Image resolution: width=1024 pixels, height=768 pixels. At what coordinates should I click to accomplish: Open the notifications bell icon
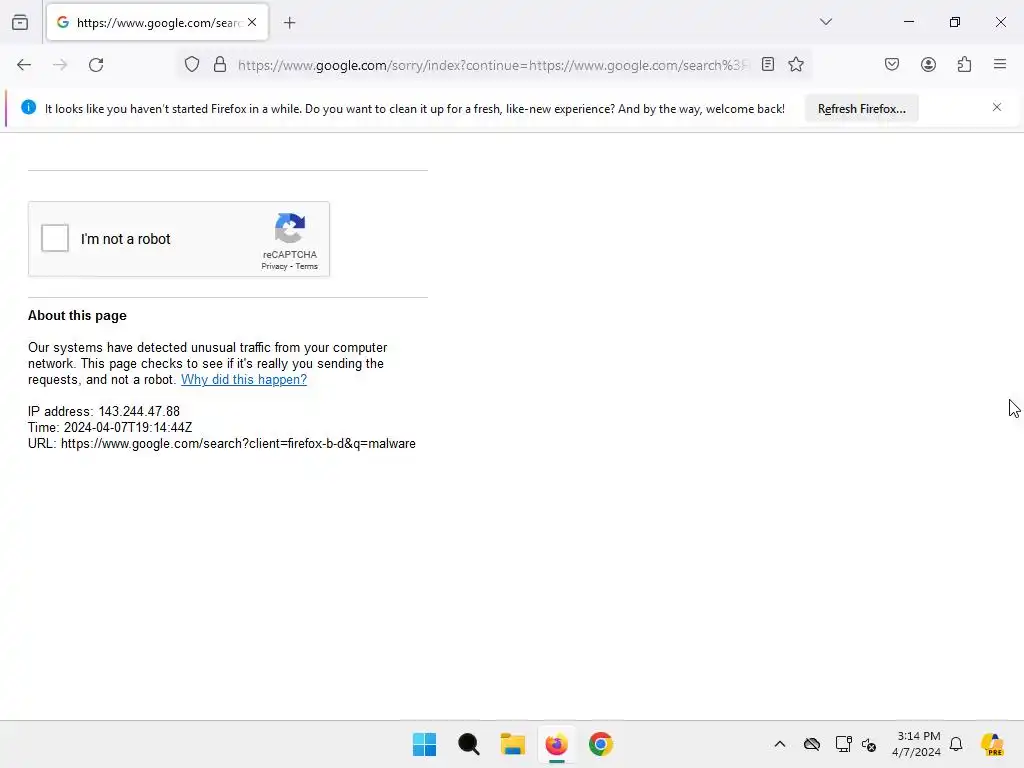[956, 744]
